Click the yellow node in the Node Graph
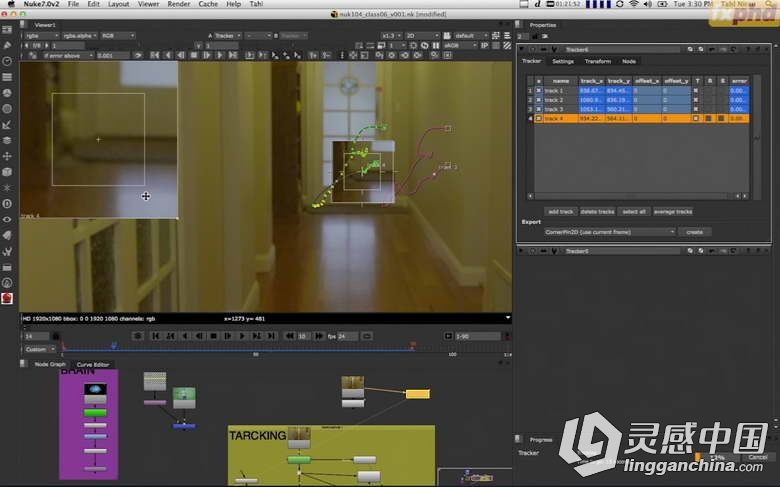 tap(417, 394)
